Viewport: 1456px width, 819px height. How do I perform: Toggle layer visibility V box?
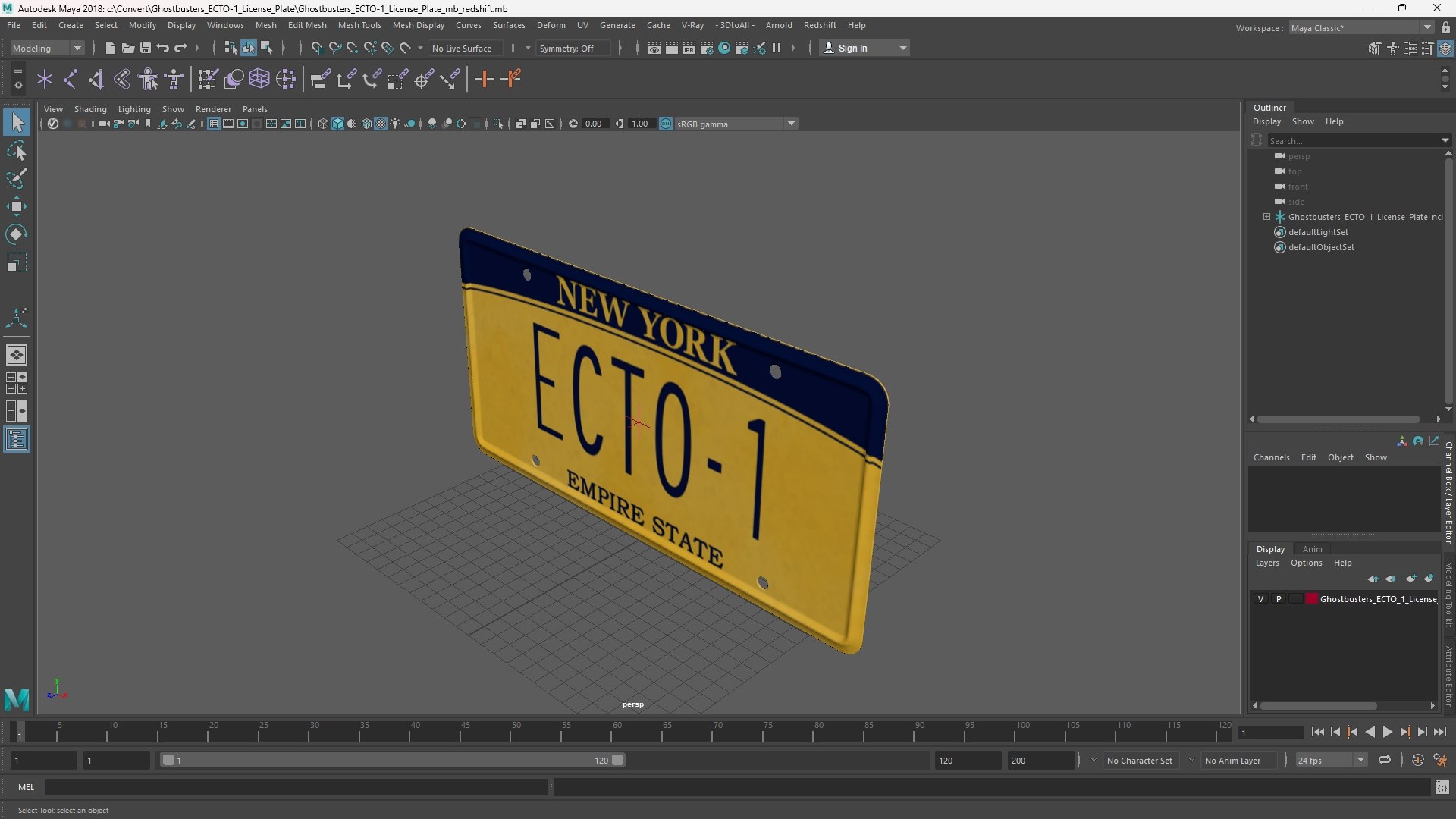[1261, 599]
